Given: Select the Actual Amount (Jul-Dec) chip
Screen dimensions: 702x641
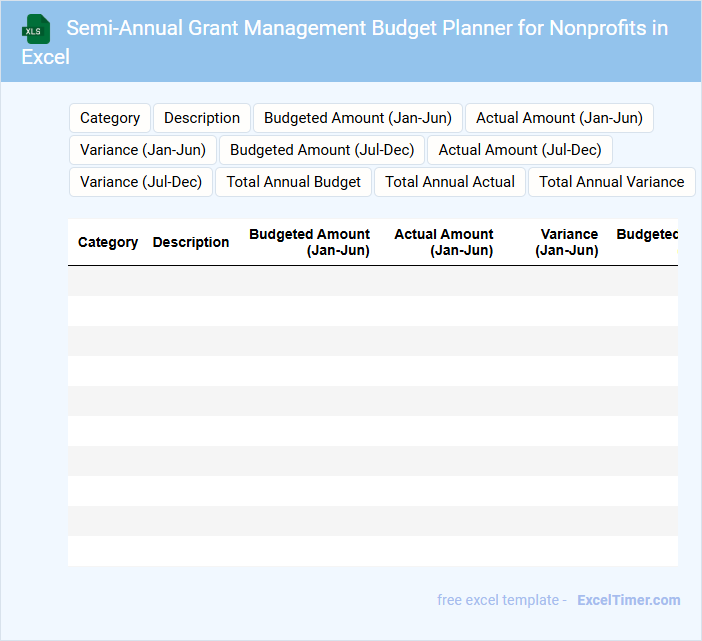Looking at the screenshot, I should (520, 150).
